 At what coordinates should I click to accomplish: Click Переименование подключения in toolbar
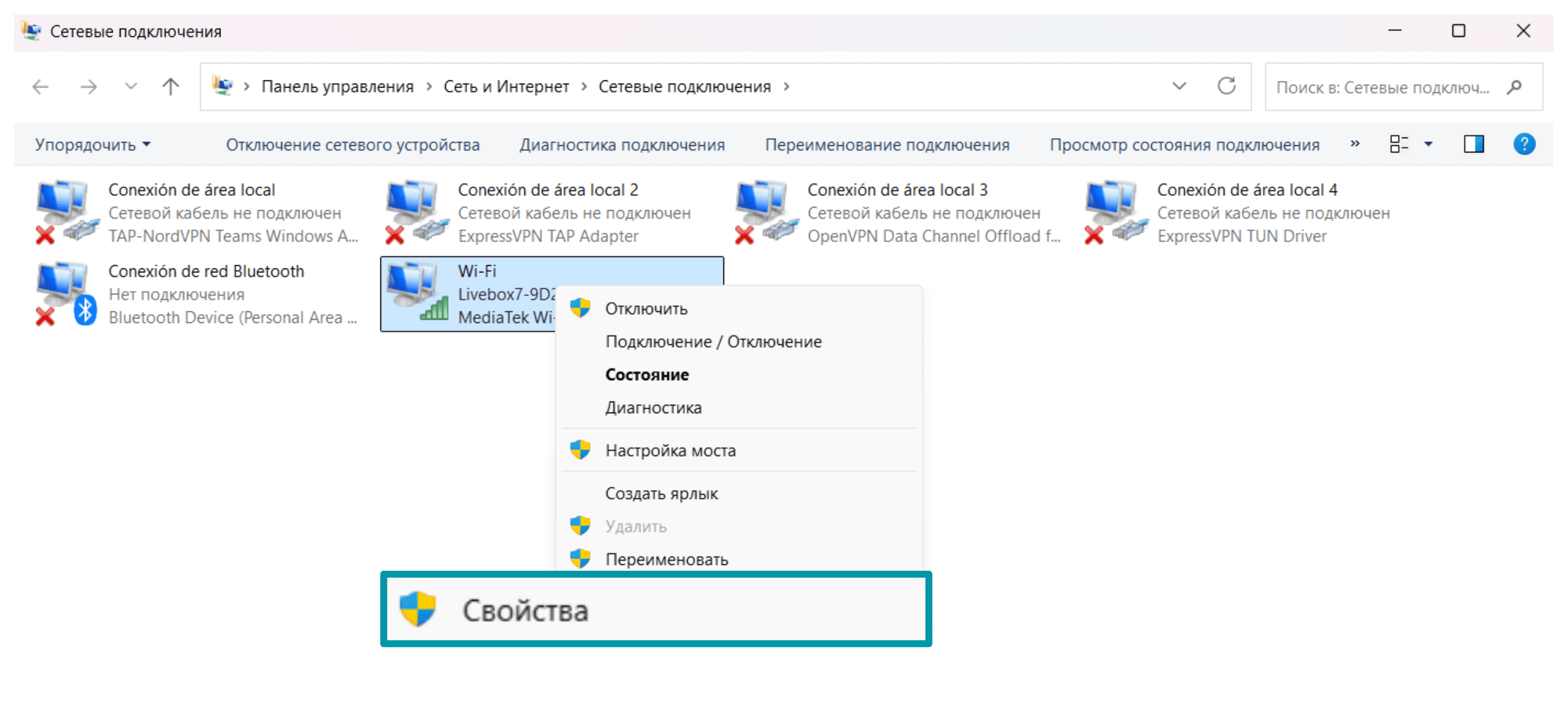(887, 145)
